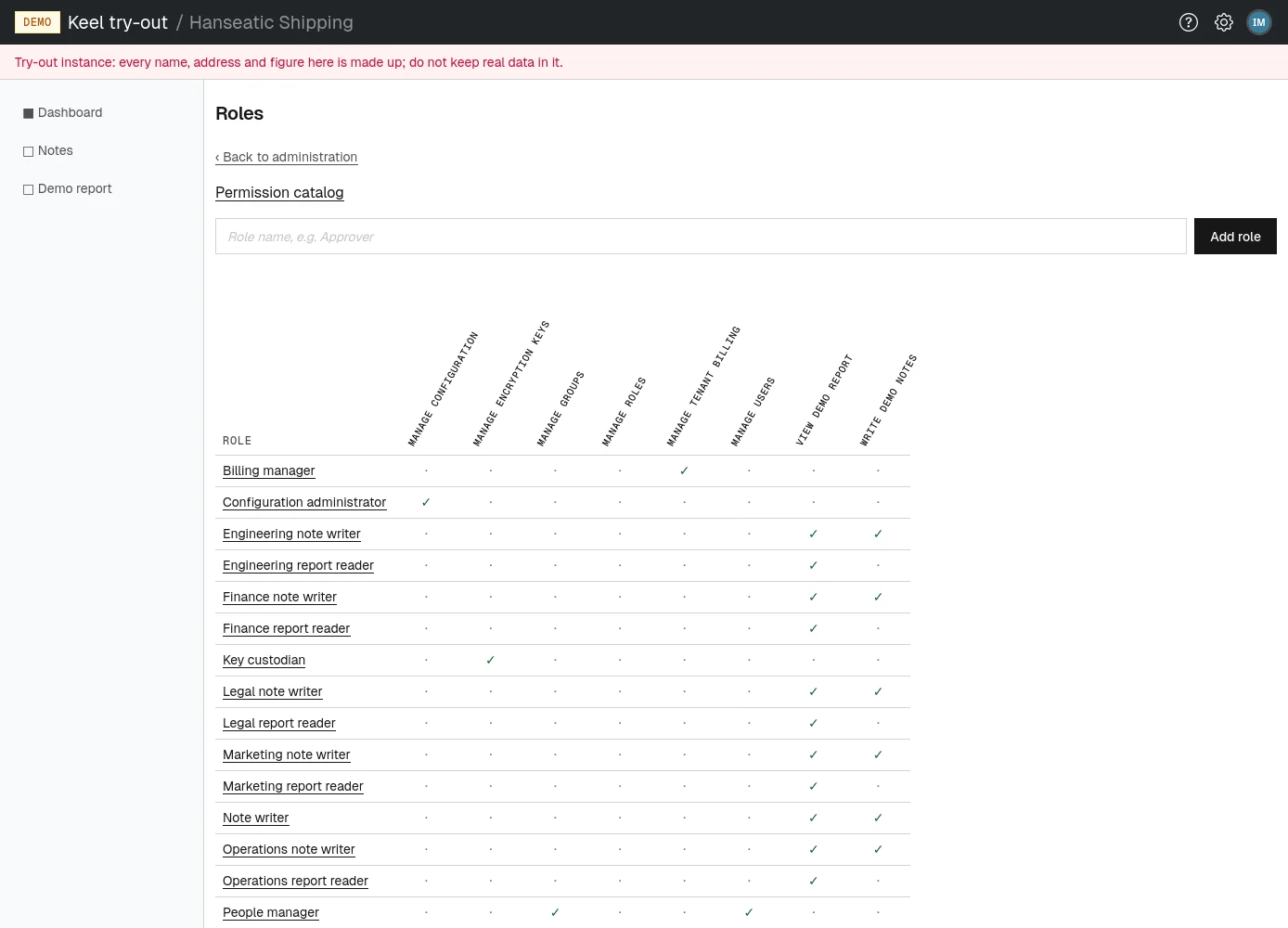The width and height of the screenshot is (1288, 928).
Task: Open the Billing manager role
Action: (x=269, y=470)
